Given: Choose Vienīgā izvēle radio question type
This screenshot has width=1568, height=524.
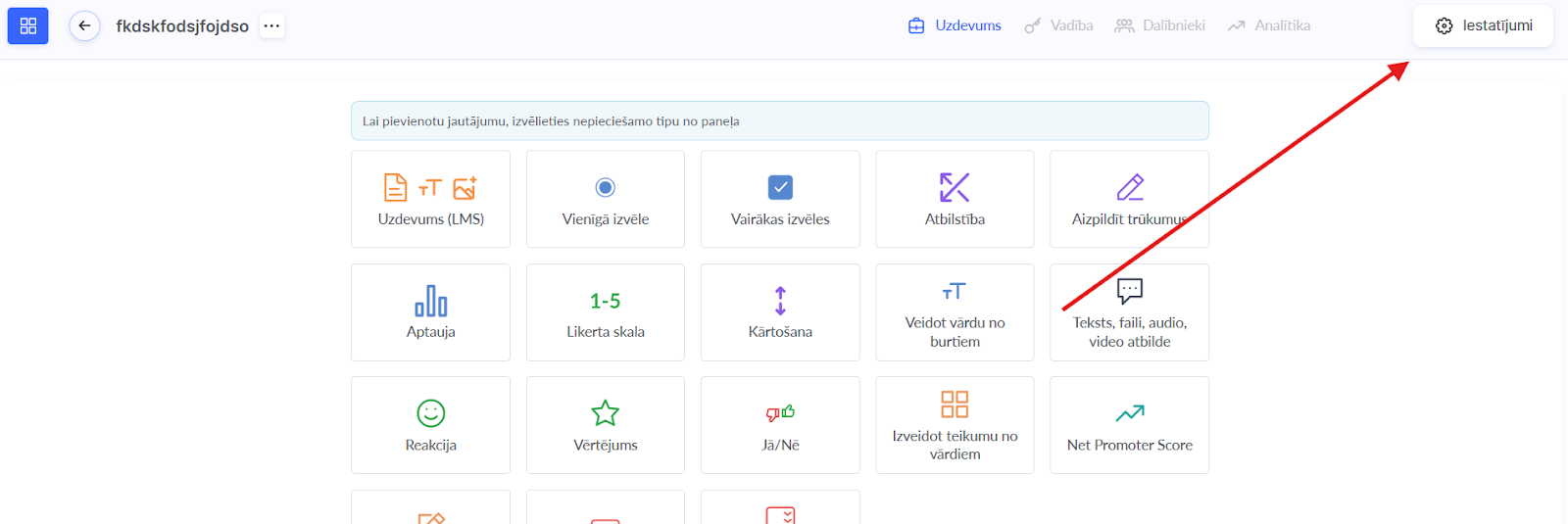Looking at the screenshot, I should [x=605, y=199].
